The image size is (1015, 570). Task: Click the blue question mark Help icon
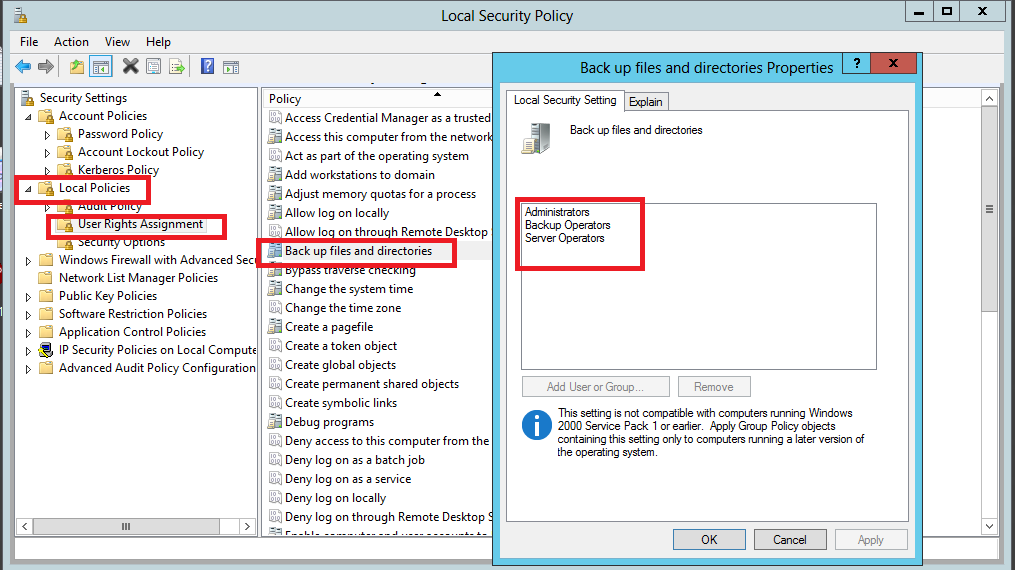(207, 67)
